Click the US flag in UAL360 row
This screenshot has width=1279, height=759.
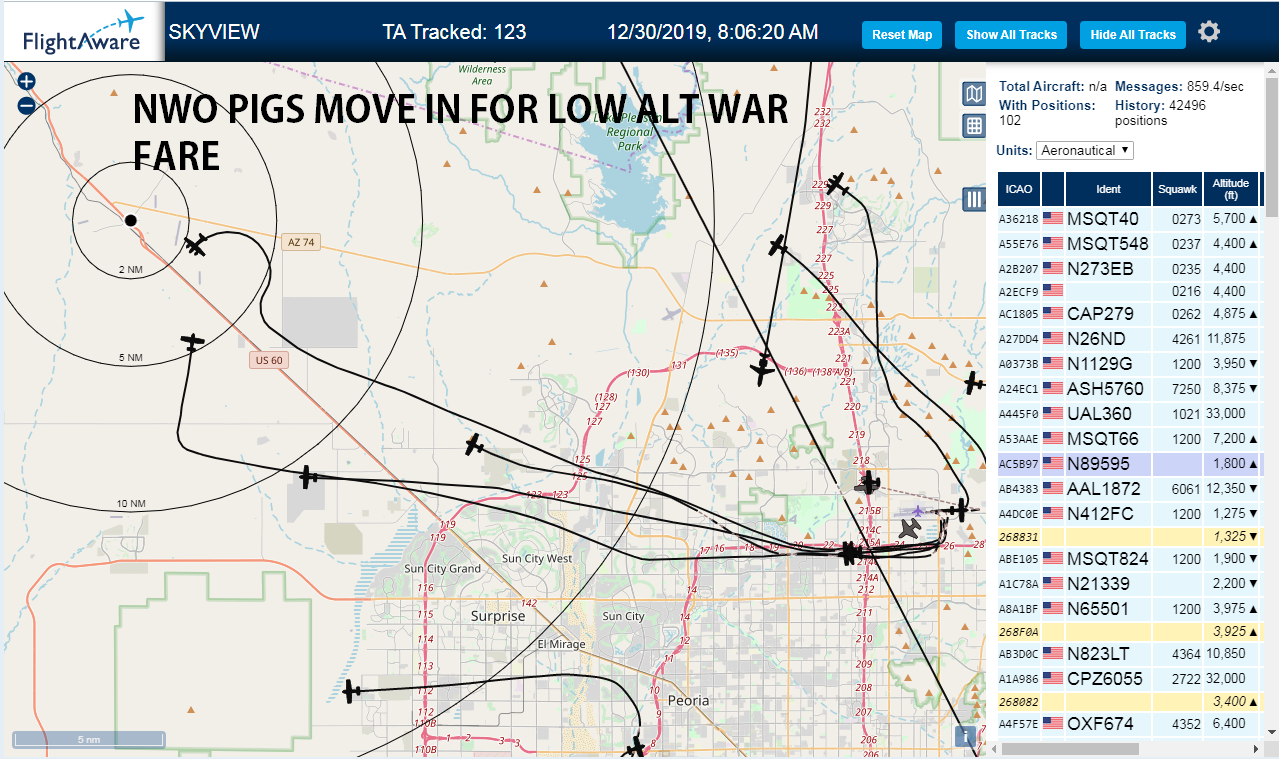pyautogui.click(x=1053, y=413)
